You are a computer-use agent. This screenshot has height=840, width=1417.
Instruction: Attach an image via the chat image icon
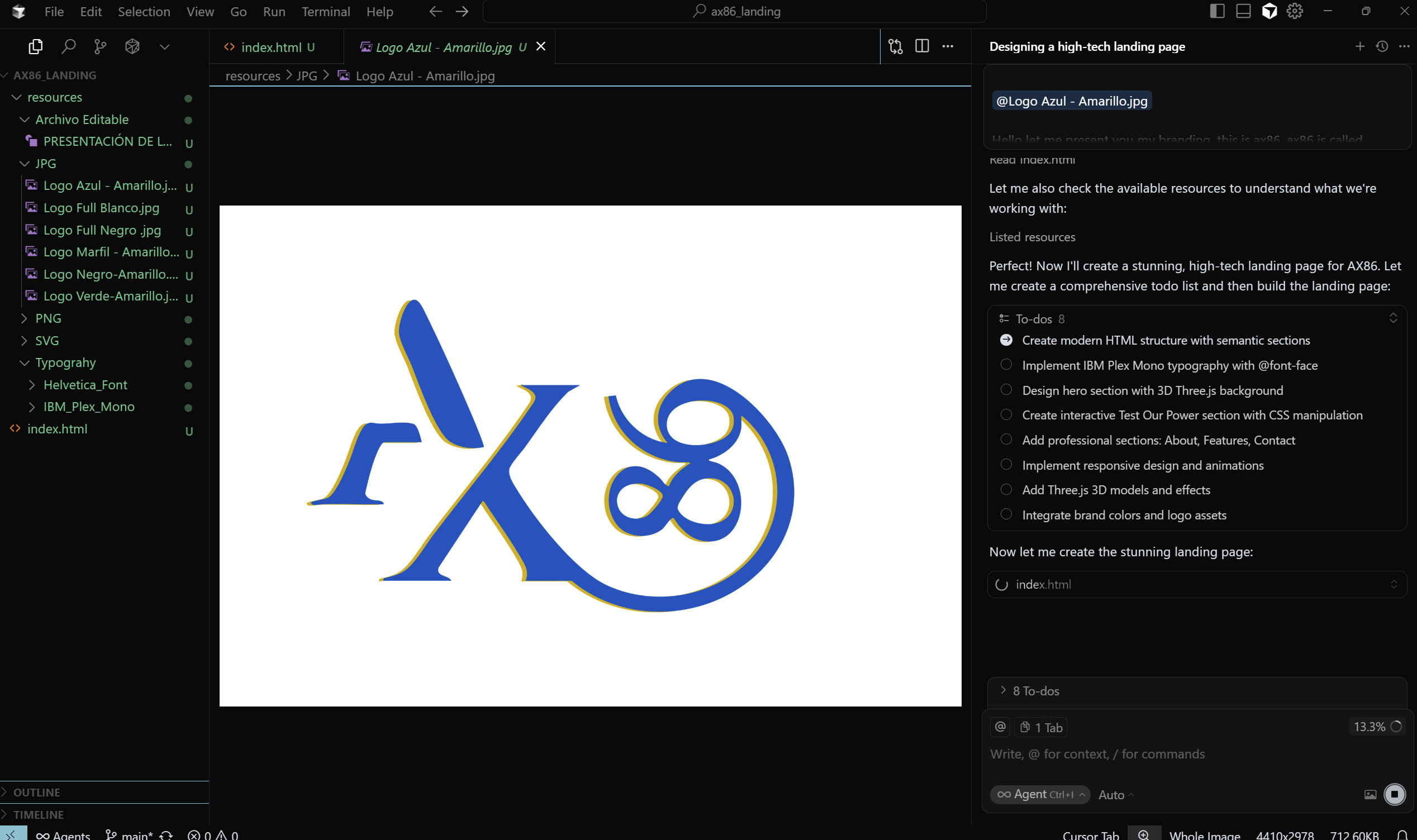tap(1370, 794)
